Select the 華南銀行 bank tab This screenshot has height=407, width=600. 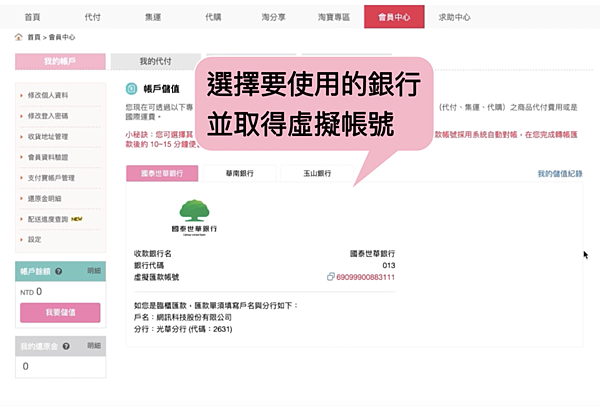(240, 173)
